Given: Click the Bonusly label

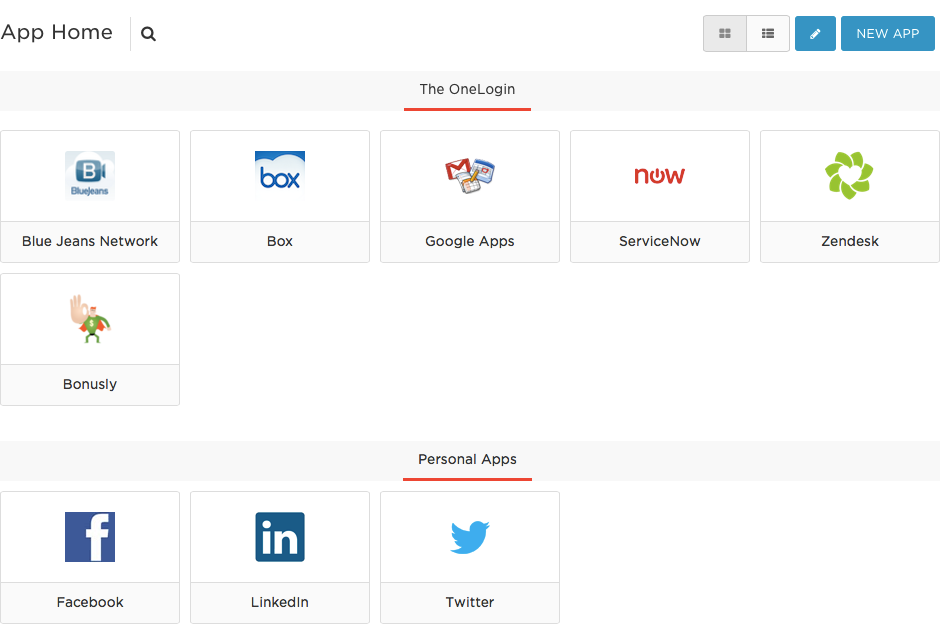Looking at the screenshot, I should [x=90, y=384].
